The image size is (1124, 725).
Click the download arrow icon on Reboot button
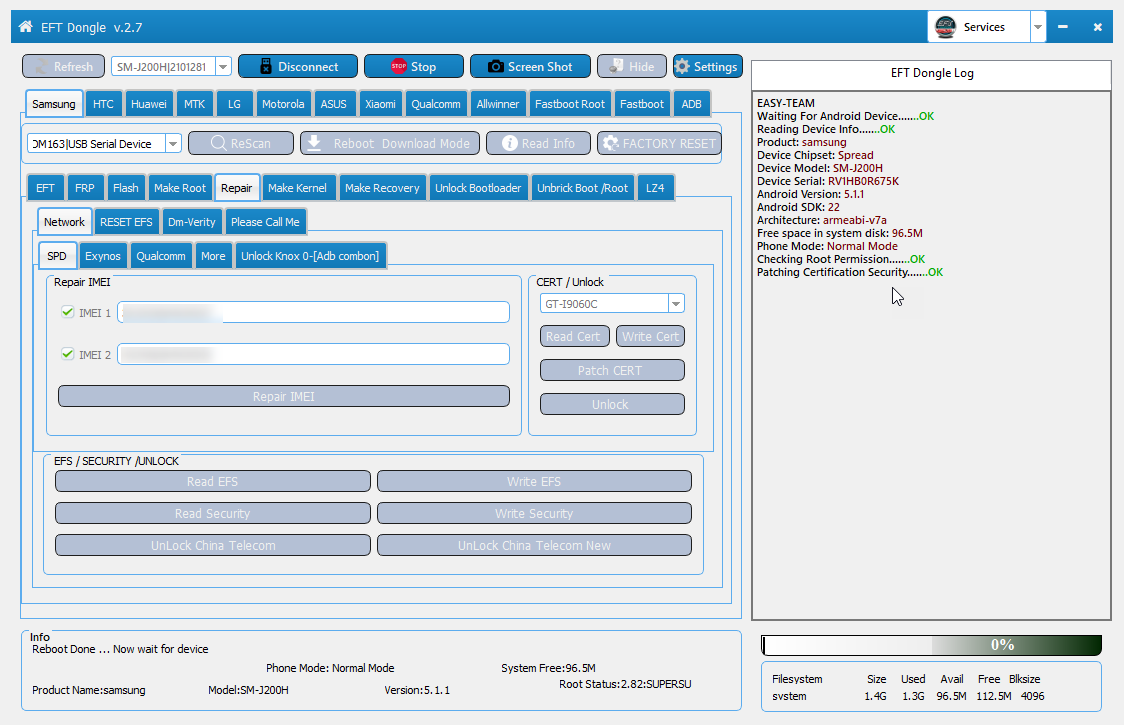(x=314, y=143)
